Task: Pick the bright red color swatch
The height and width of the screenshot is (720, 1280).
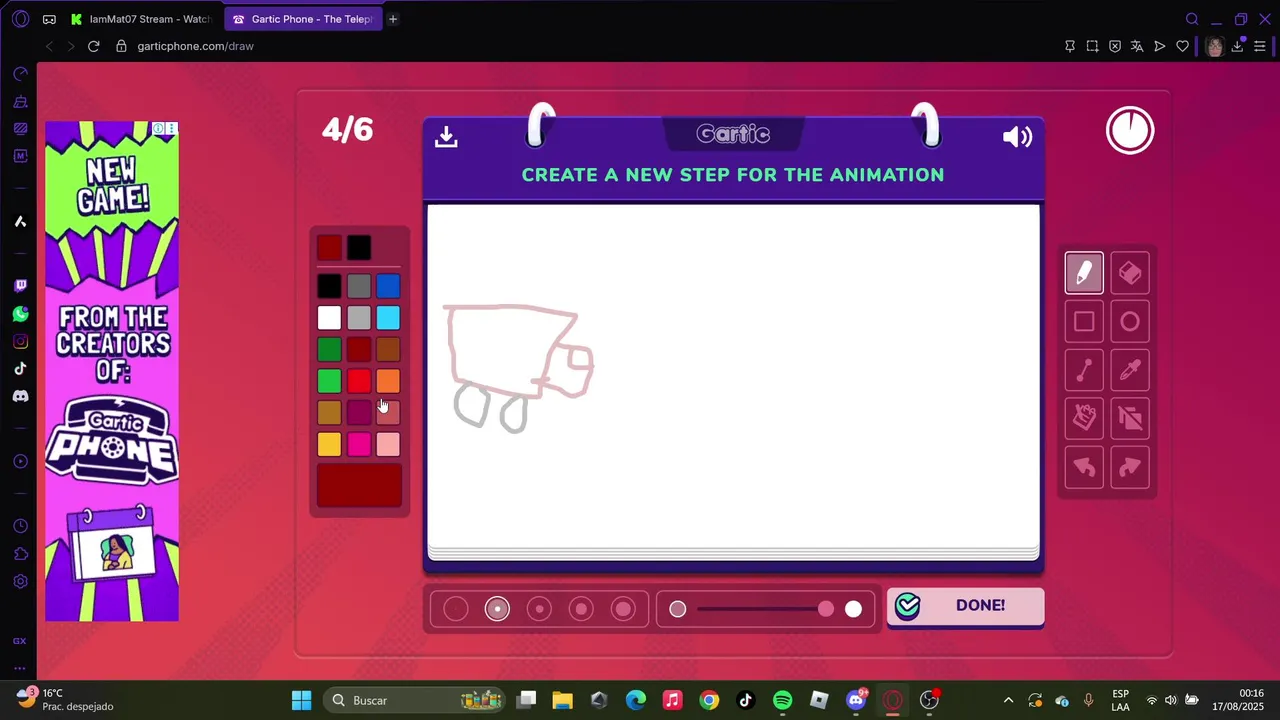Action: 359,381
